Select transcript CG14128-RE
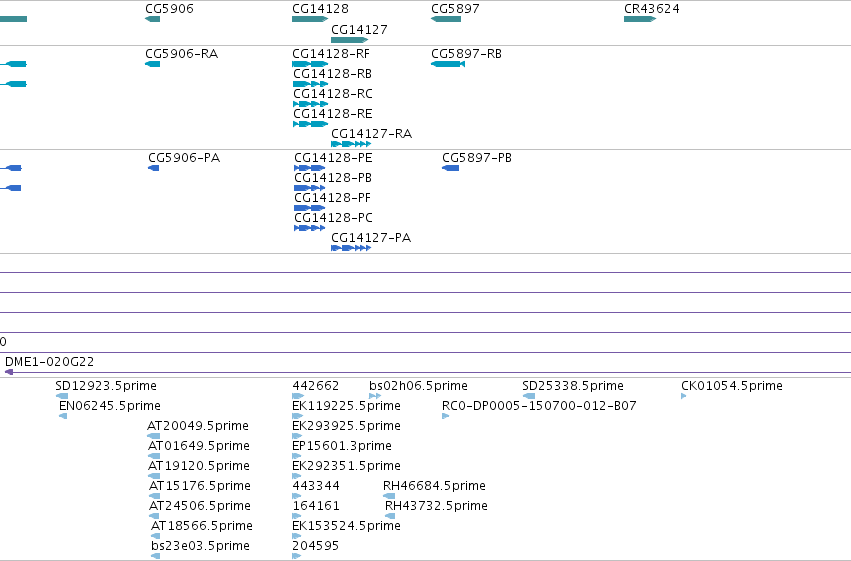Viewport: 851px width, 561px height. [x=333, y=114]
